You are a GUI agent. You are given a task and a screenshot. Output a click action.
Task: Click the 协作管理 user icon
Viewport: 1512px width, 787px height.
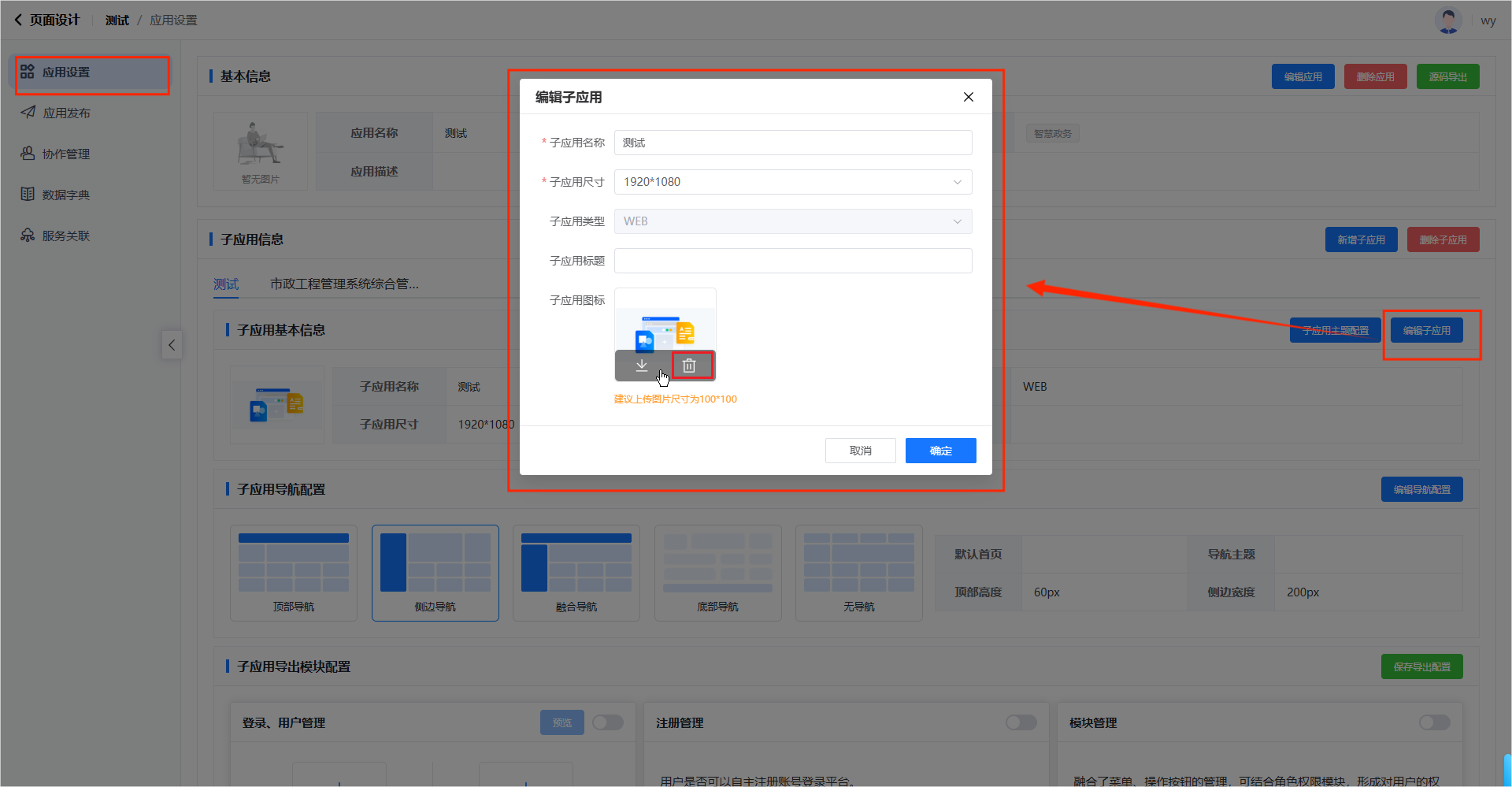click(28, 154)
